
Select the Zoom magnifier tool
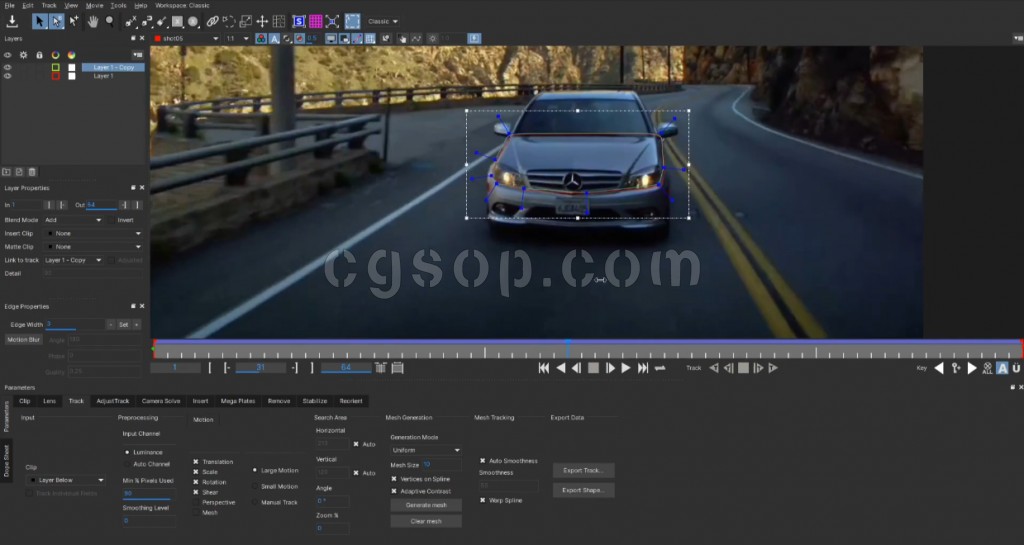click(x=110, y=22)
